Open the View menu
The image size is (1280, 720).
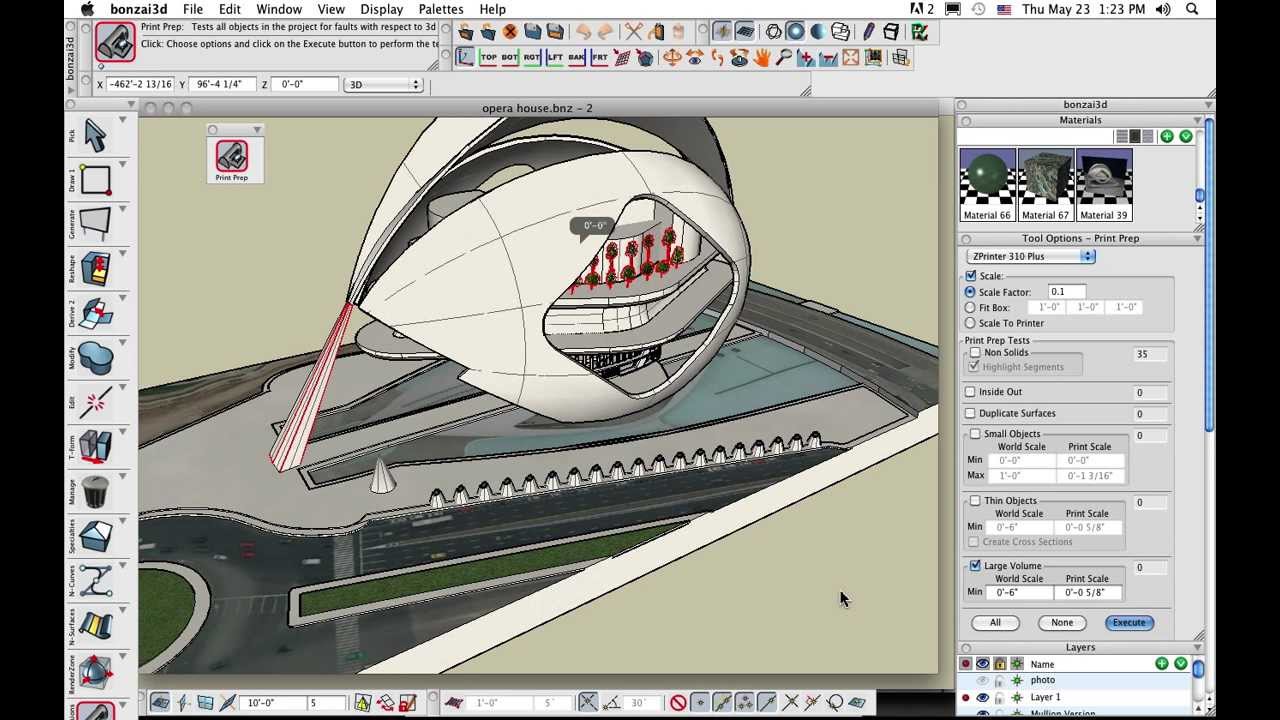[x=331, y=9]
